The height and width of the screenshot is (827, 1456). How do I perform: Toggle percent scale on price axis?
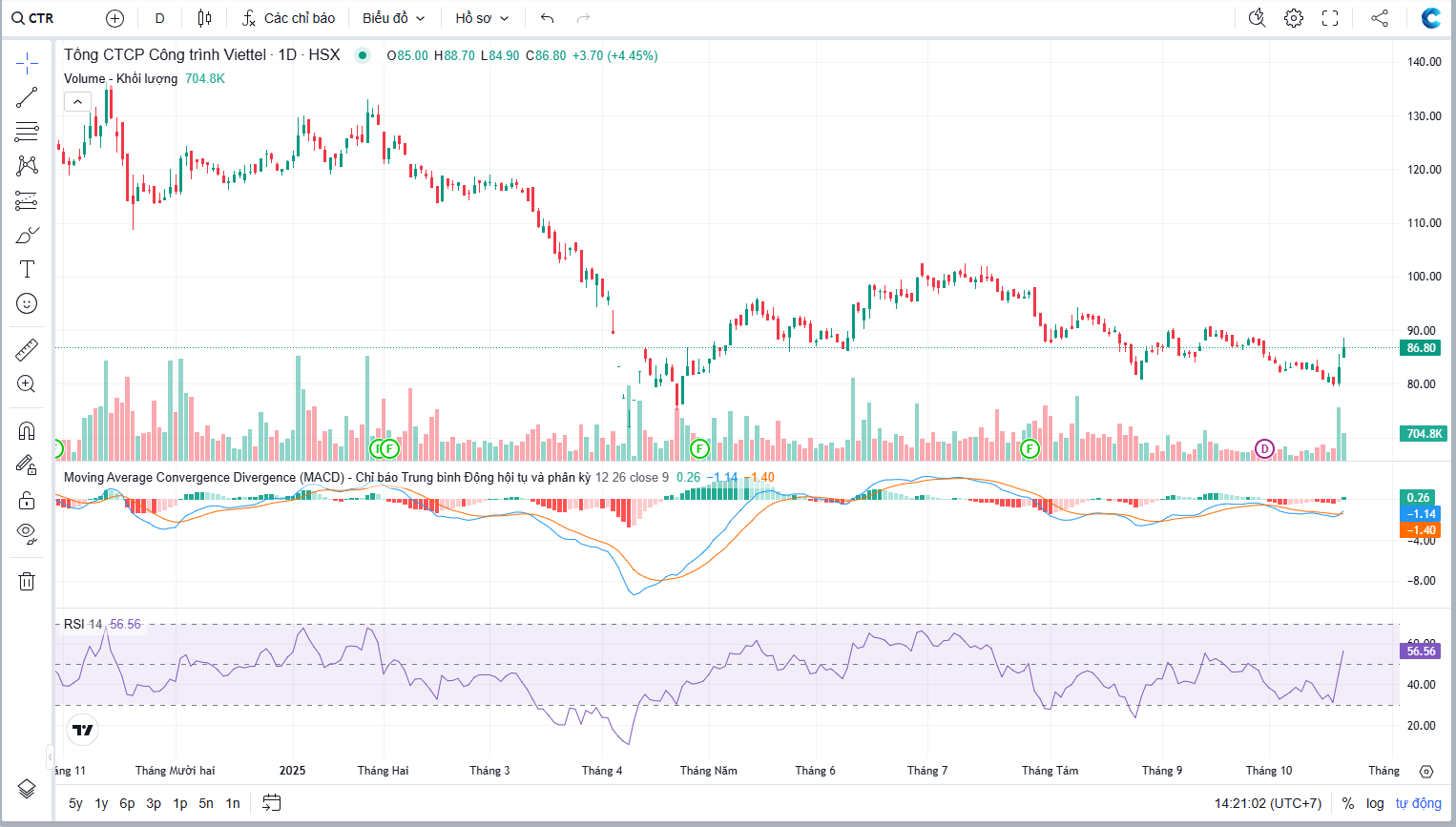click(1348, 803)
